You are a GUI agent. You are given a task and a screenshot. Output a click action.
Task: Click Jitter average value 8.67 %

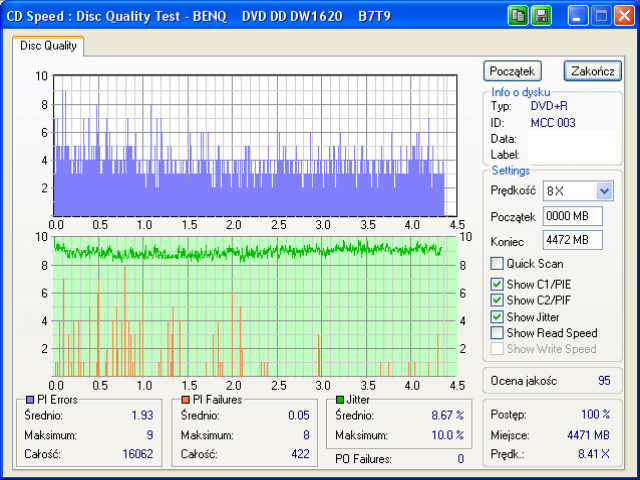point(448,416)
